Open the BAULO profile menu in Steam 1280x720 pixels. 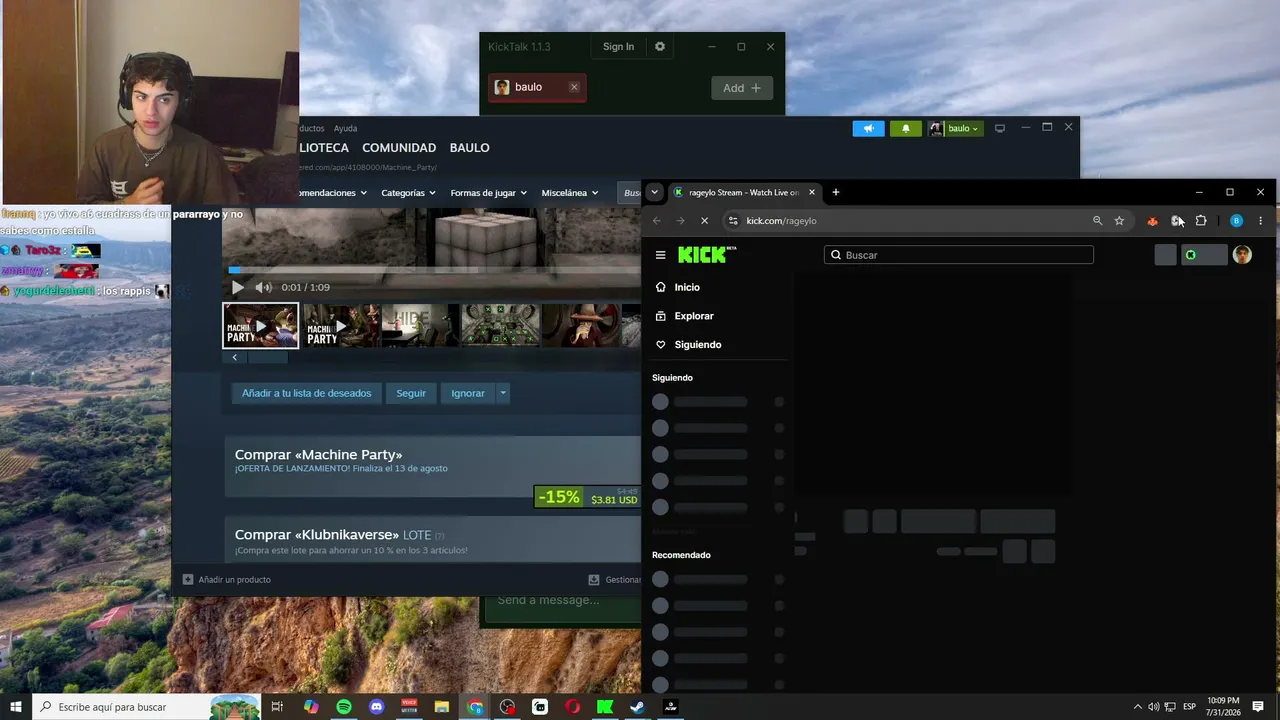click(x=469, y=148)
